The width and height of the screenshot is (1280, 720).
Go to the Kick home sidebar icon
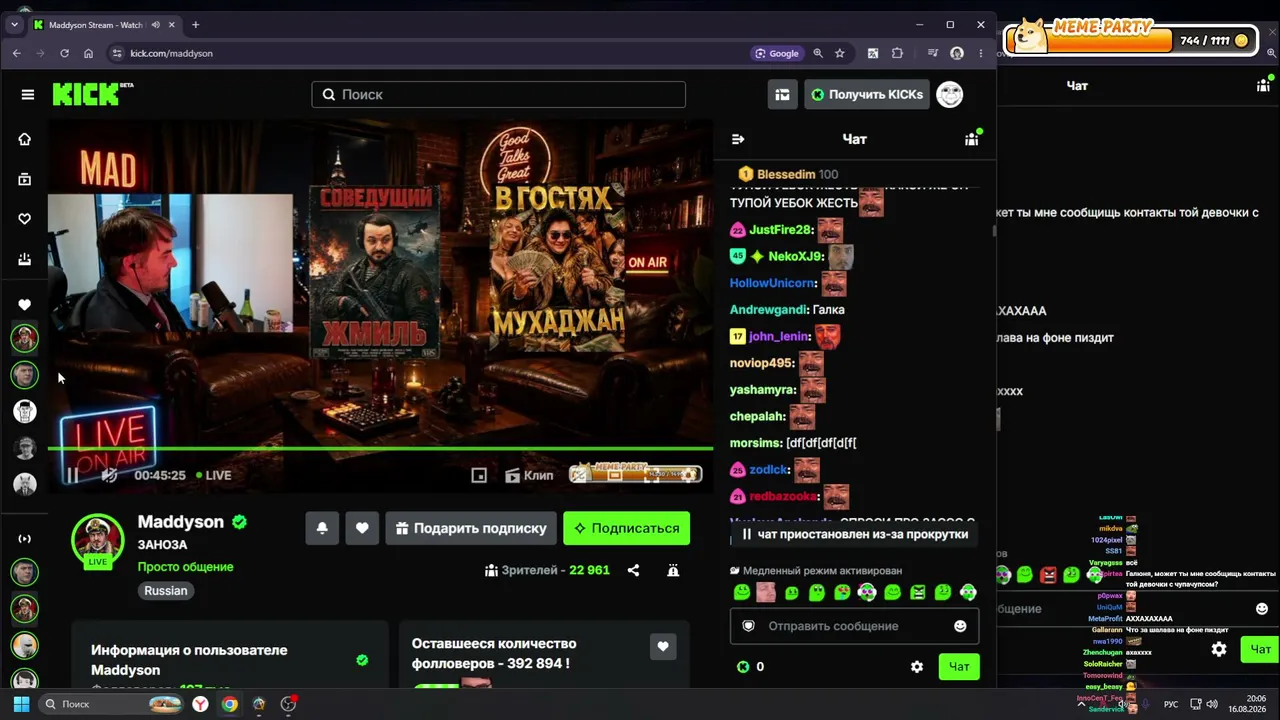point(25,139)
